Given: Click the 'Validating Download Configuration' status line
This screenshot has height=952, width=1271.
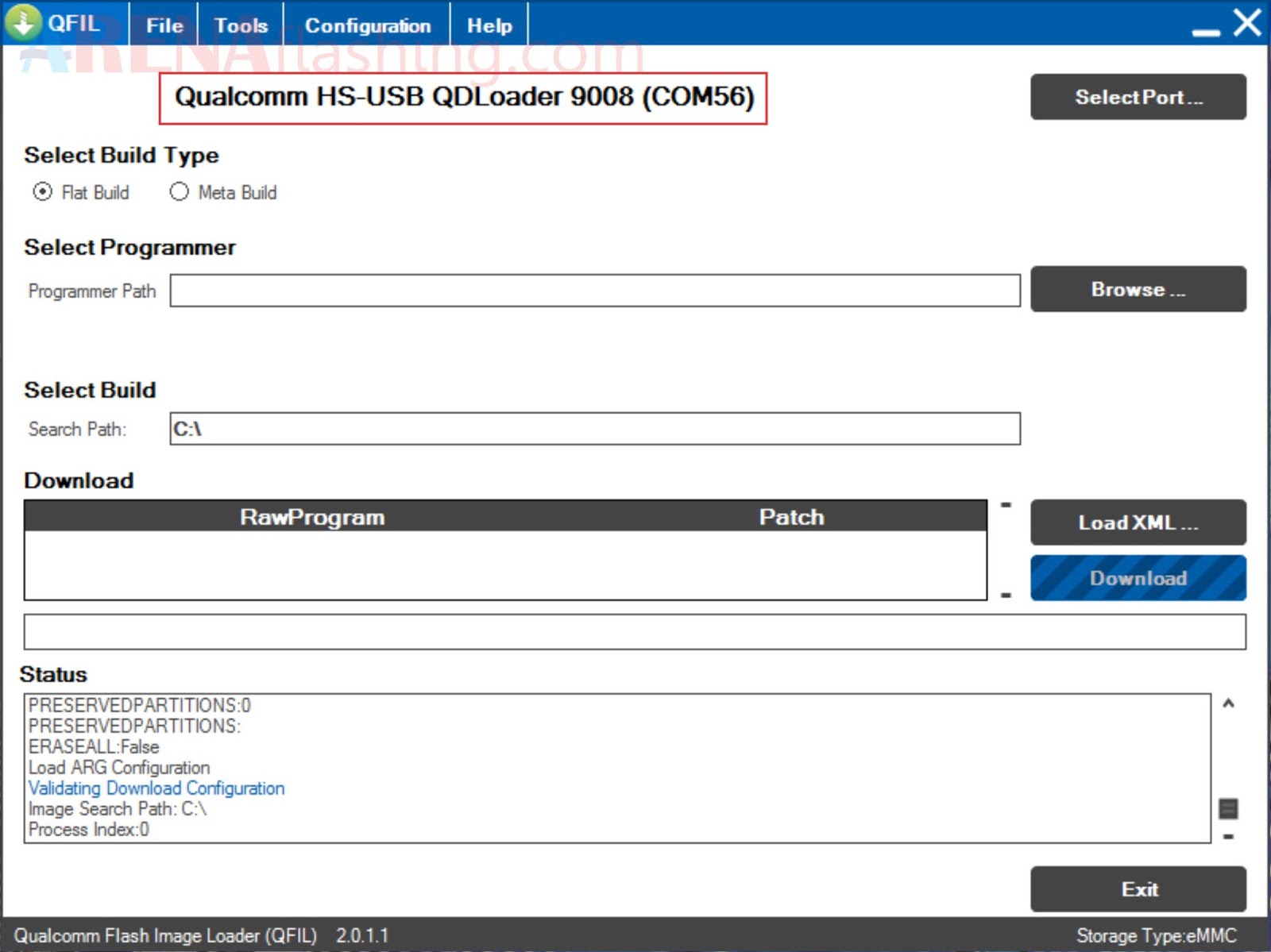Looking at the screenshot, I should (156, 788).
